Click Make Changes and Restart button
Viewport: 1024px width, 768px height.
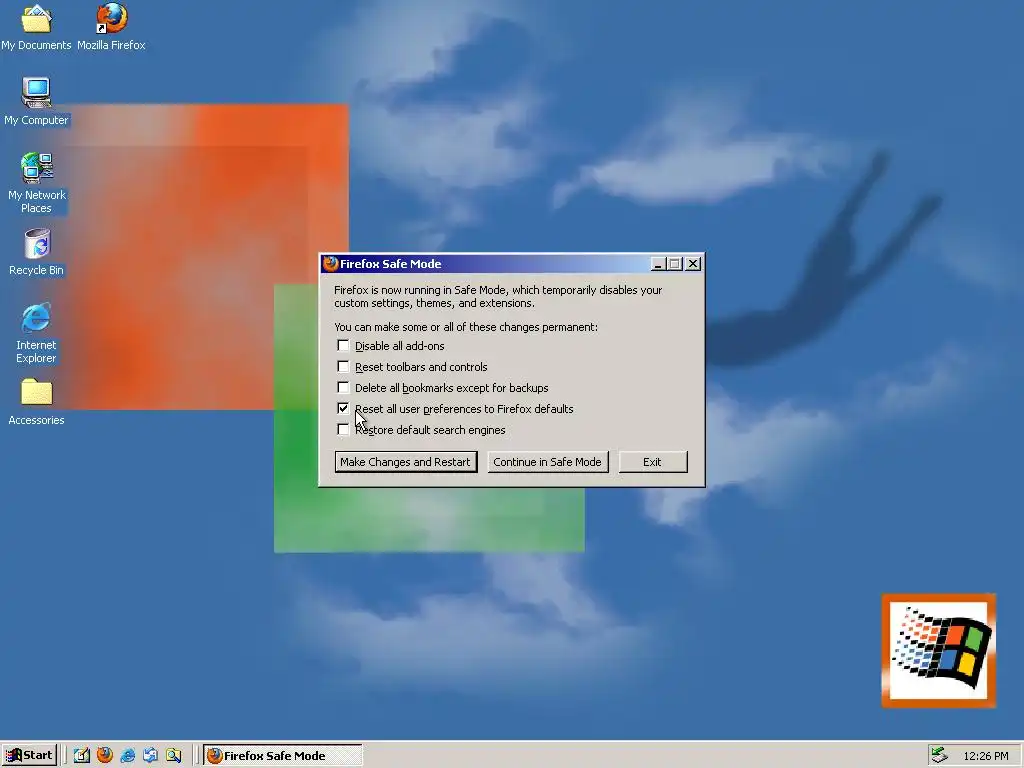coord(406,462)
